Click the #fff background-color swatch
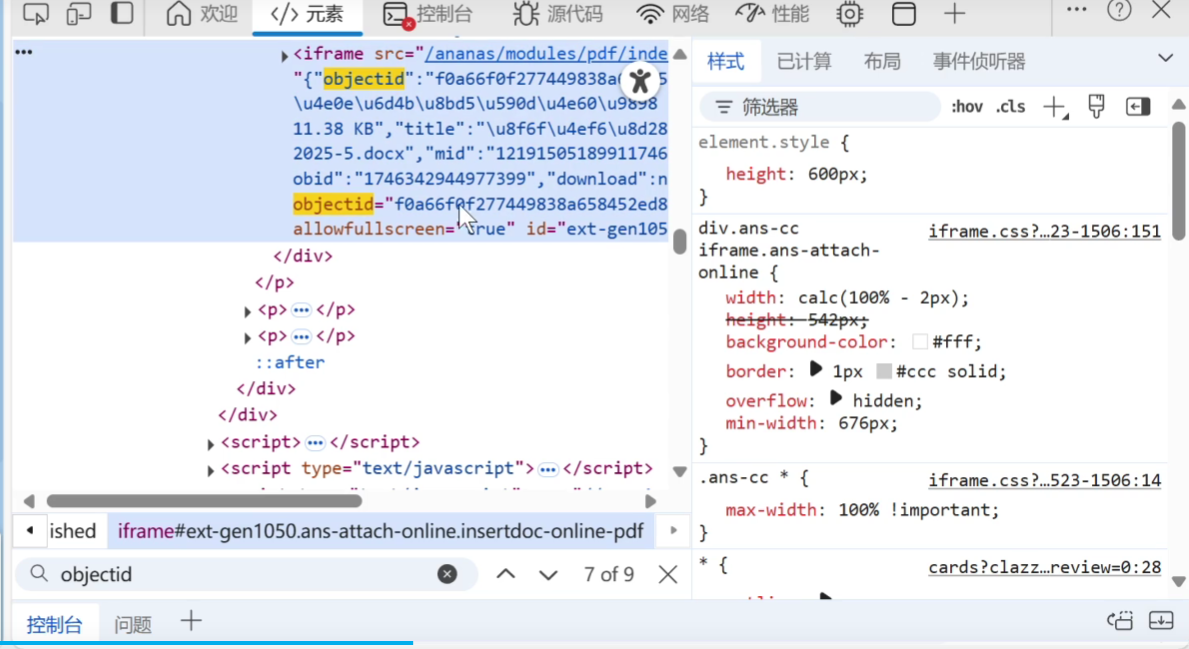Image resolution: width=1189 pixels, height=649 pixels. tap(920, 342)
